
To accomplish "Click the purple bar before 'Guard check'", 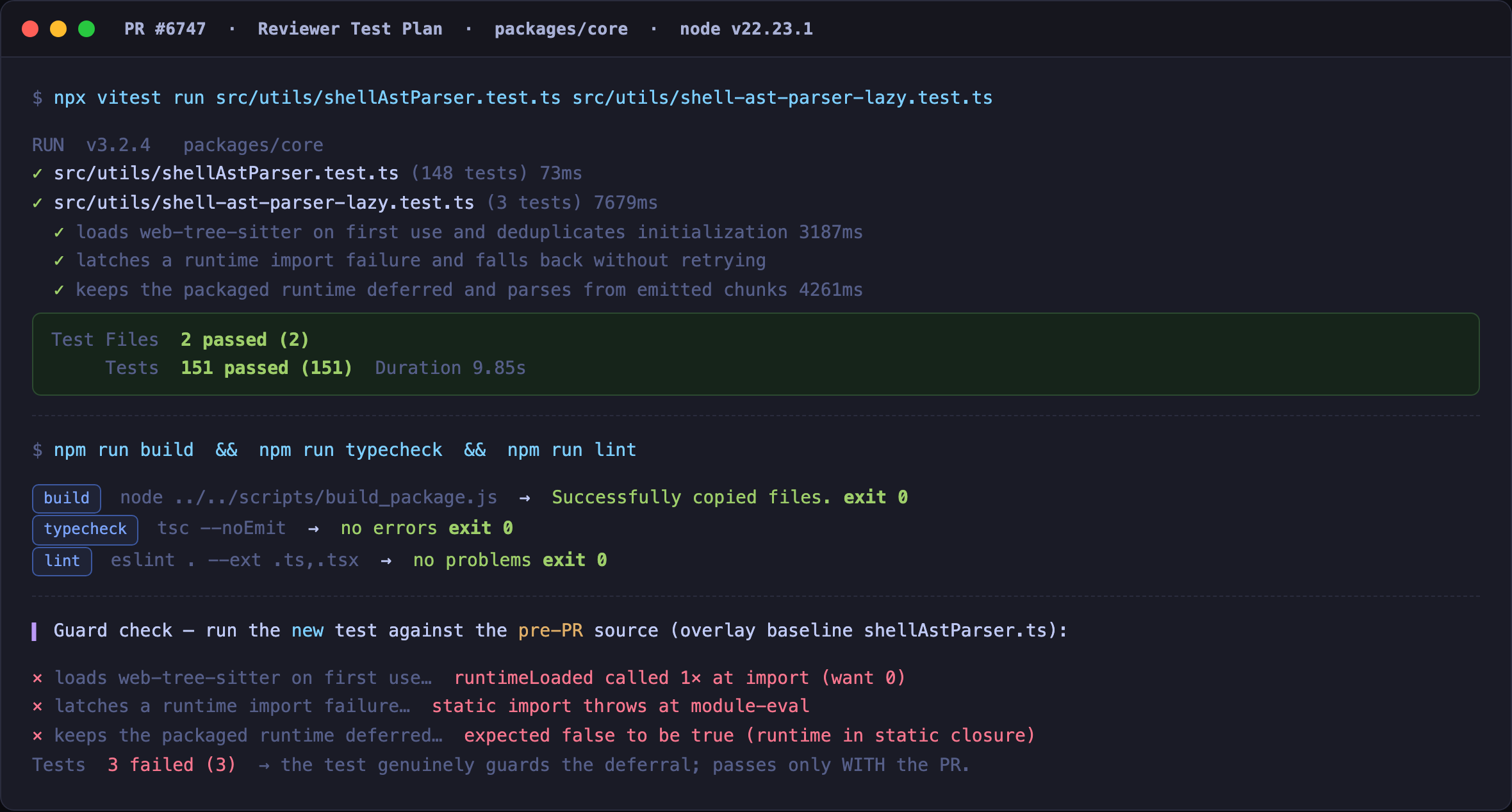I will 34,631.
